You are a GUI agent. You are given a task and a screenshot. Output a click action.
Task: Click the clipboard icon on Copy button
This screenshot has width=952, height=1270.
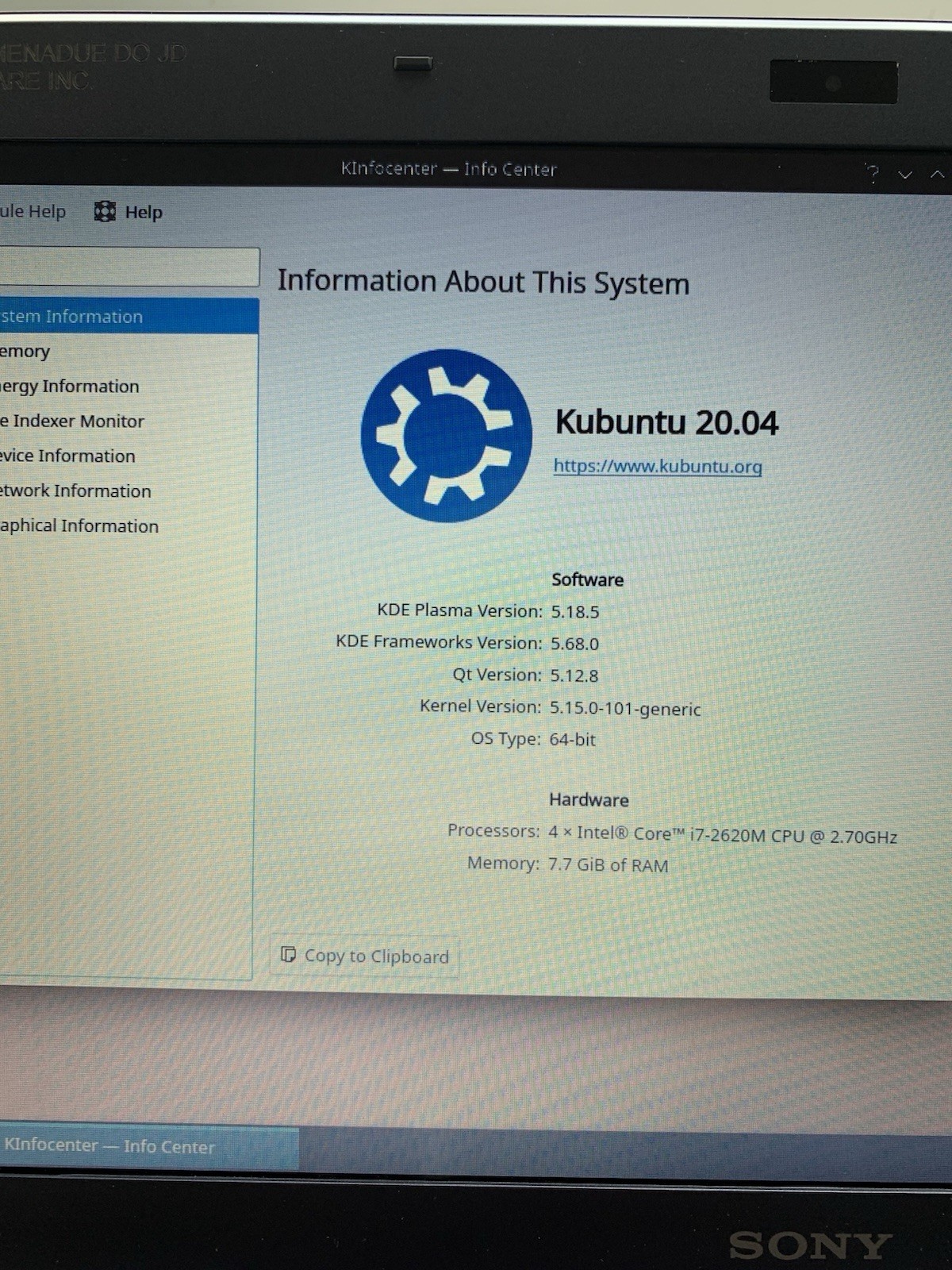289,954
